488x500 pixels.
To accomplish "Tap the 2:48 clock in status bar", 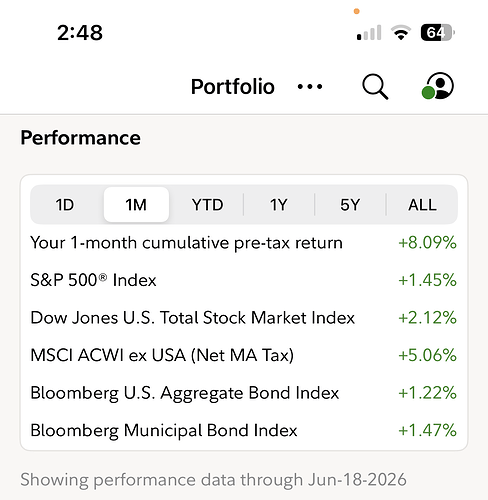I will 80,33.
